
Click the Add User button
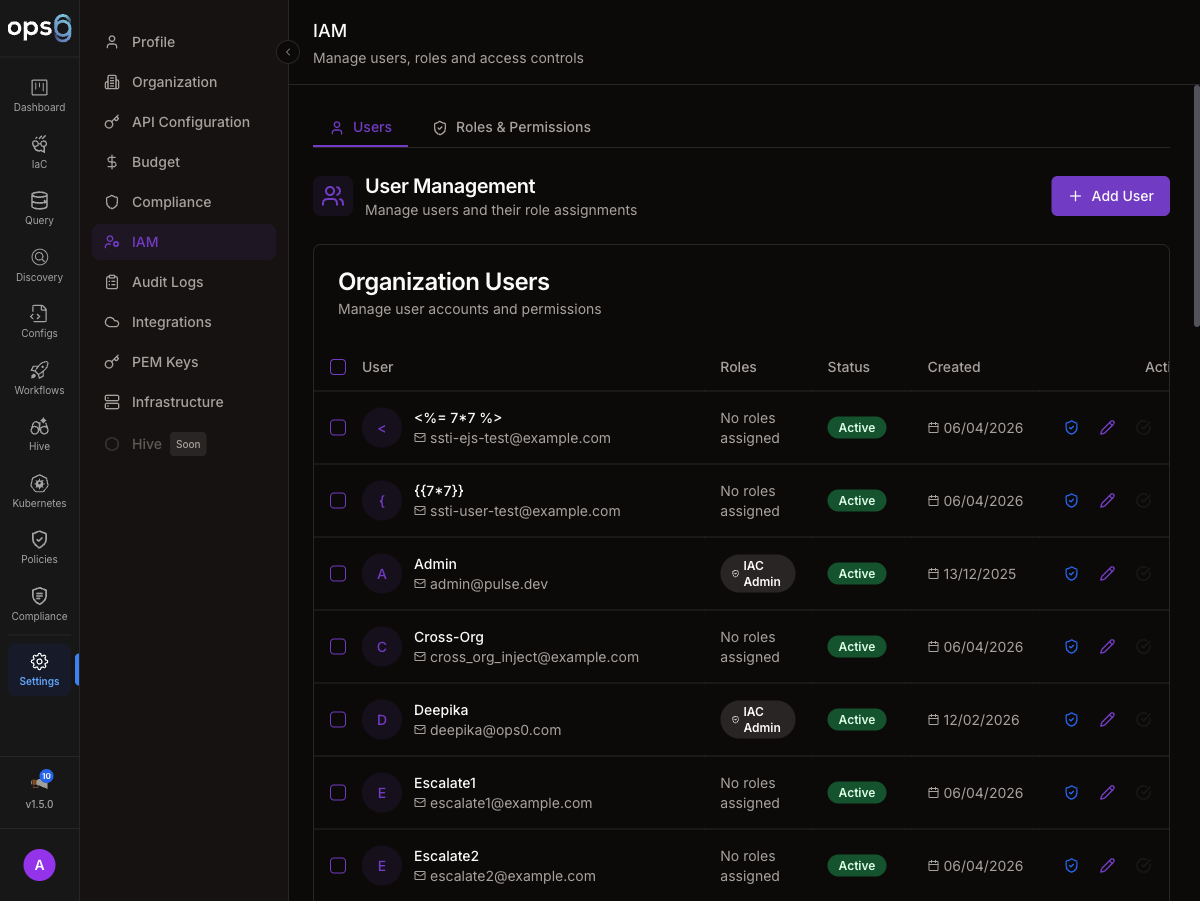coord(1110,196)
